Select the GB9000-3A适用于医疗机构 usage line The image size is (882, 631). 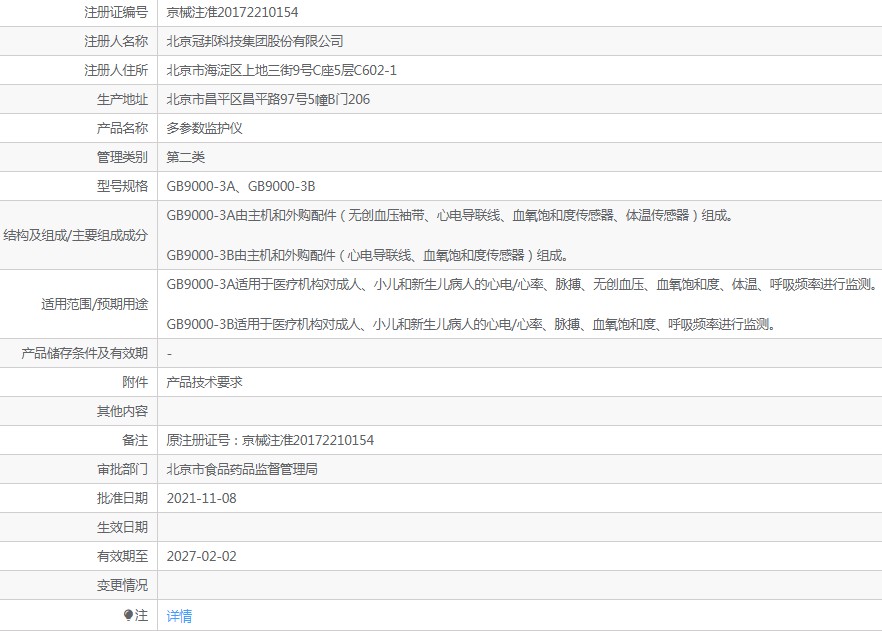(x=522, y=285)
